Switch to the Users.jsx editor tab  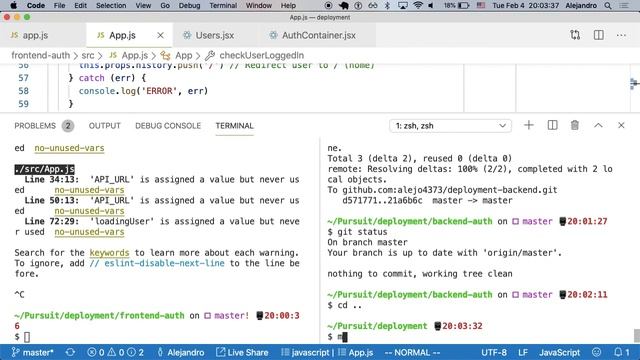coord(215,35)
